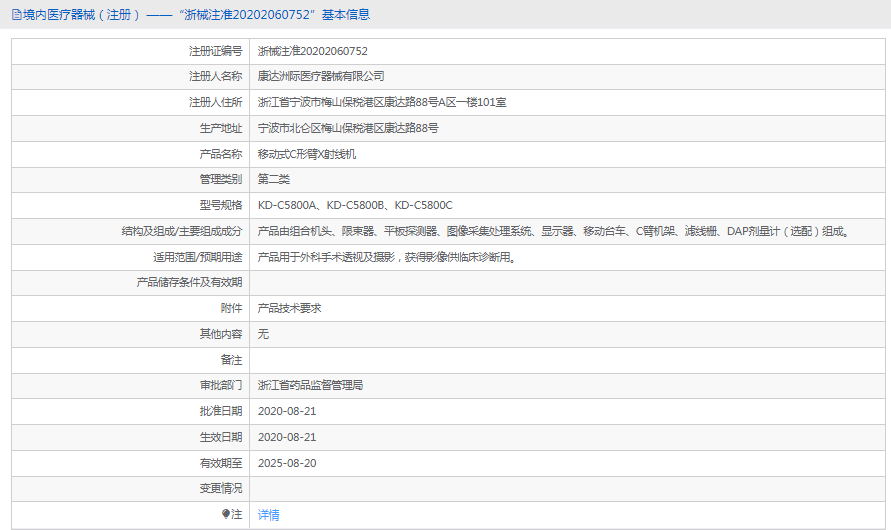Select the value 产品技术要求
891x530 pixels.
point(289,308)
